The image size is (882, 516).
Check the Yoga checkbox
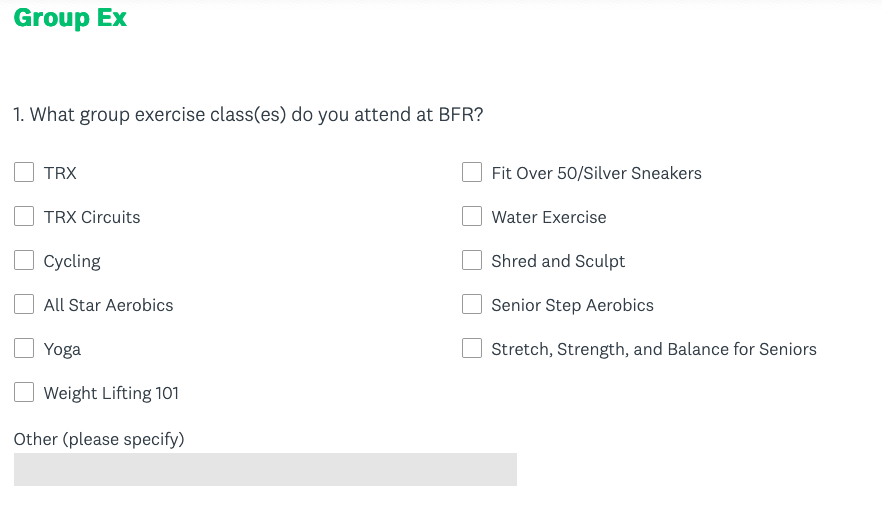(24, 348)
